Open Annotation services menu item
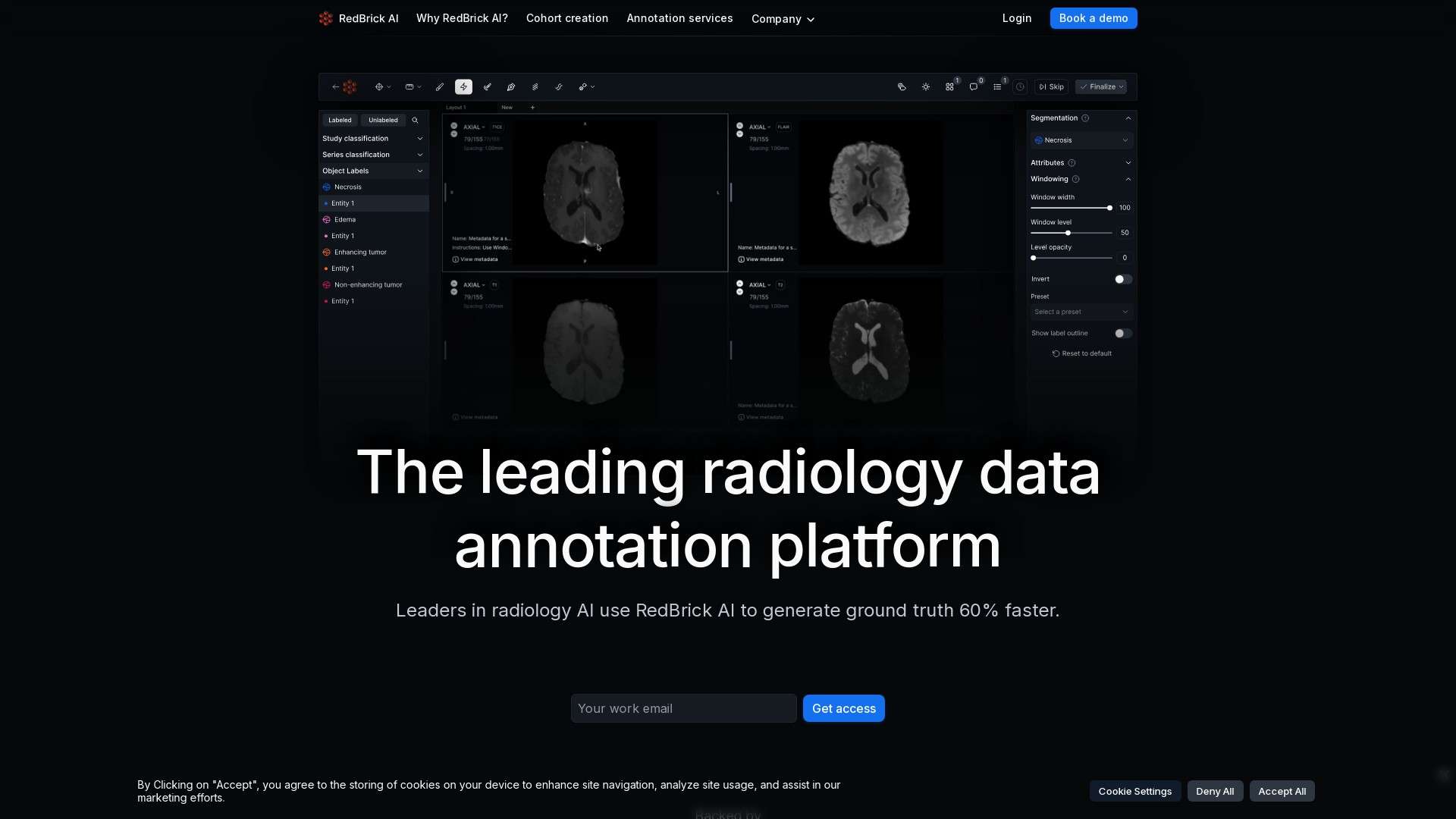Image resolution: width=1456 pixels, height=819 pixels. [x=679, y=18]
